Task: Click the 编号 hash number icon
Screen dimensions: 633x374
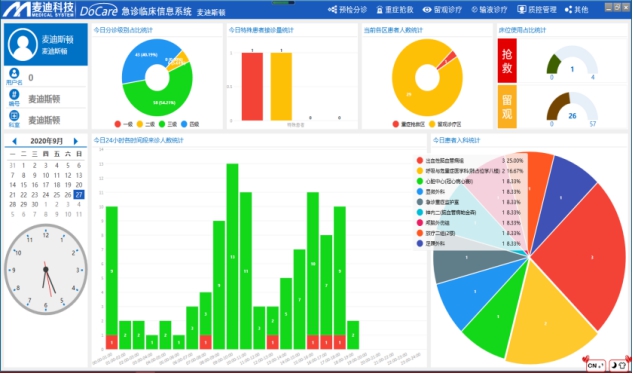Action: pyautogui.click(x=14, y=95)
